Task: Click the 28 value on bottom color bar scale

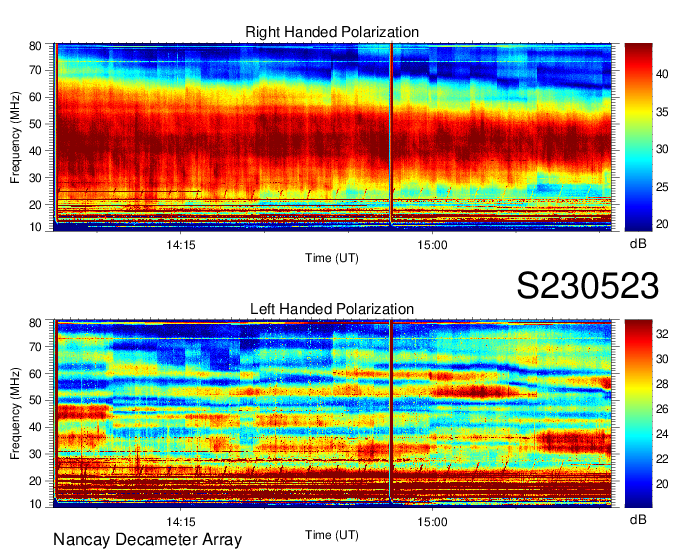Action: coord(662,384)
